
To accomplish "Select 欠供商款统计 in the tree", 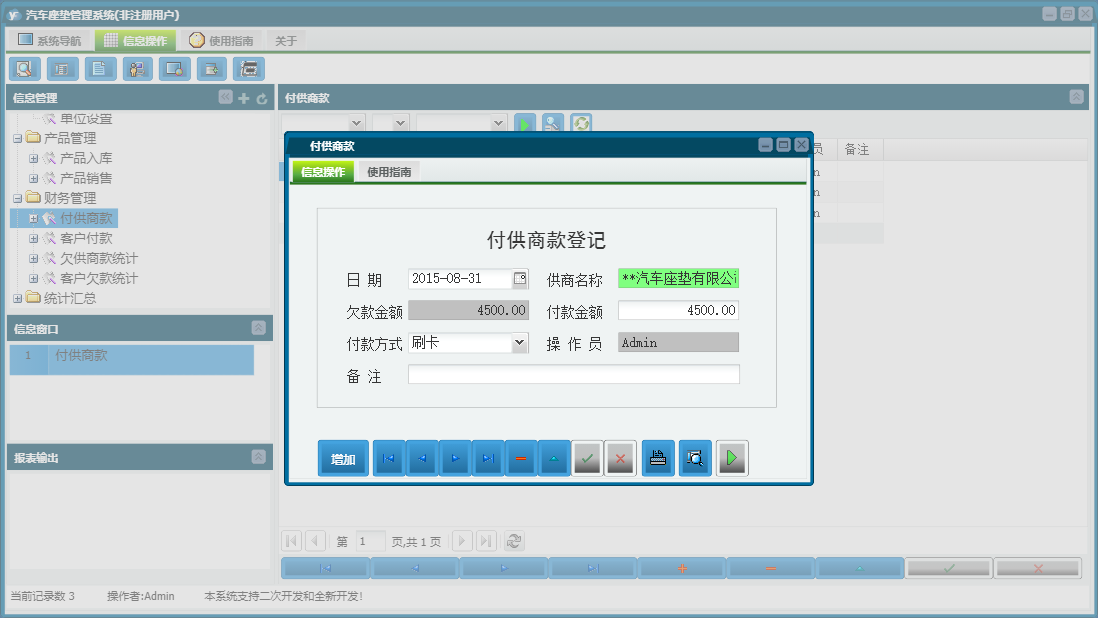I will click(99, 259).
